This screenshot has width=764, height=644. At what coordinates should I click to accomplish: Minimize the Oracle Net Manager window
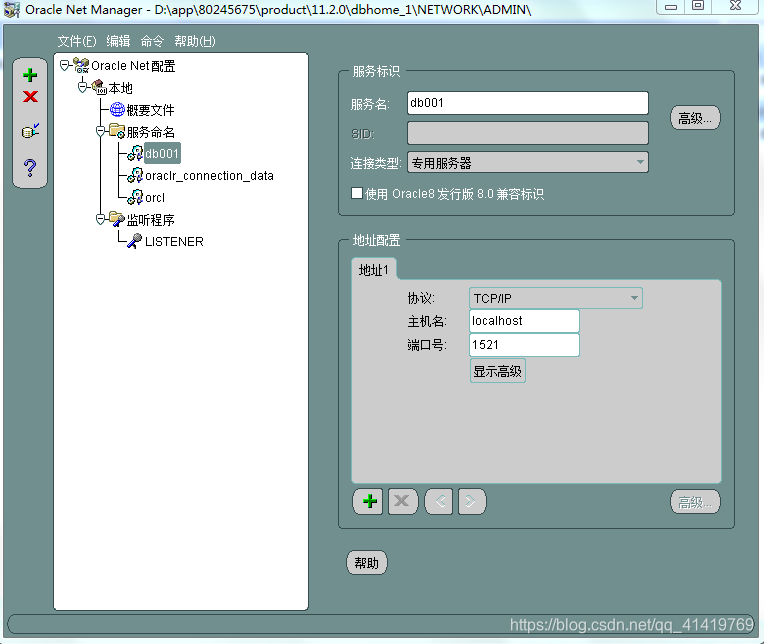coord(671,7)
